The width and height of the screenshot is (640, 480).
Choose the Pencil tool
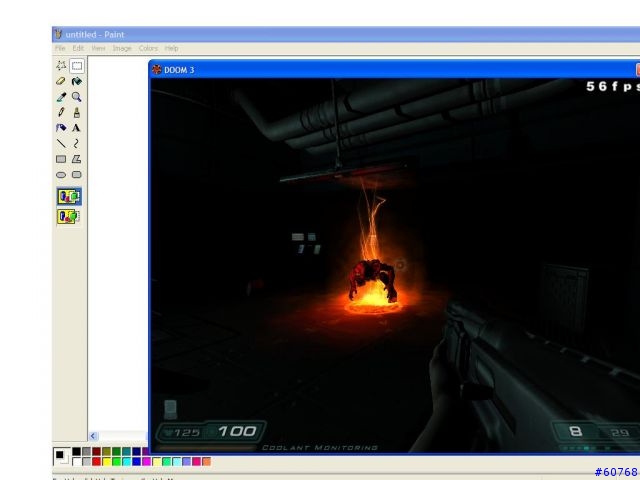tap(61, 112)
